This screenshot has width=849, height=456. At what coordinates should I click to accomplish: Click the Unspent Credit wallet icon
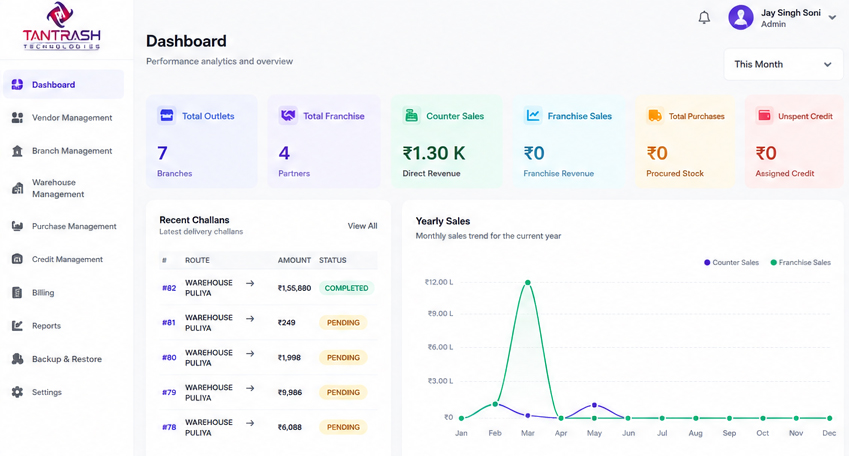(765, 115)
